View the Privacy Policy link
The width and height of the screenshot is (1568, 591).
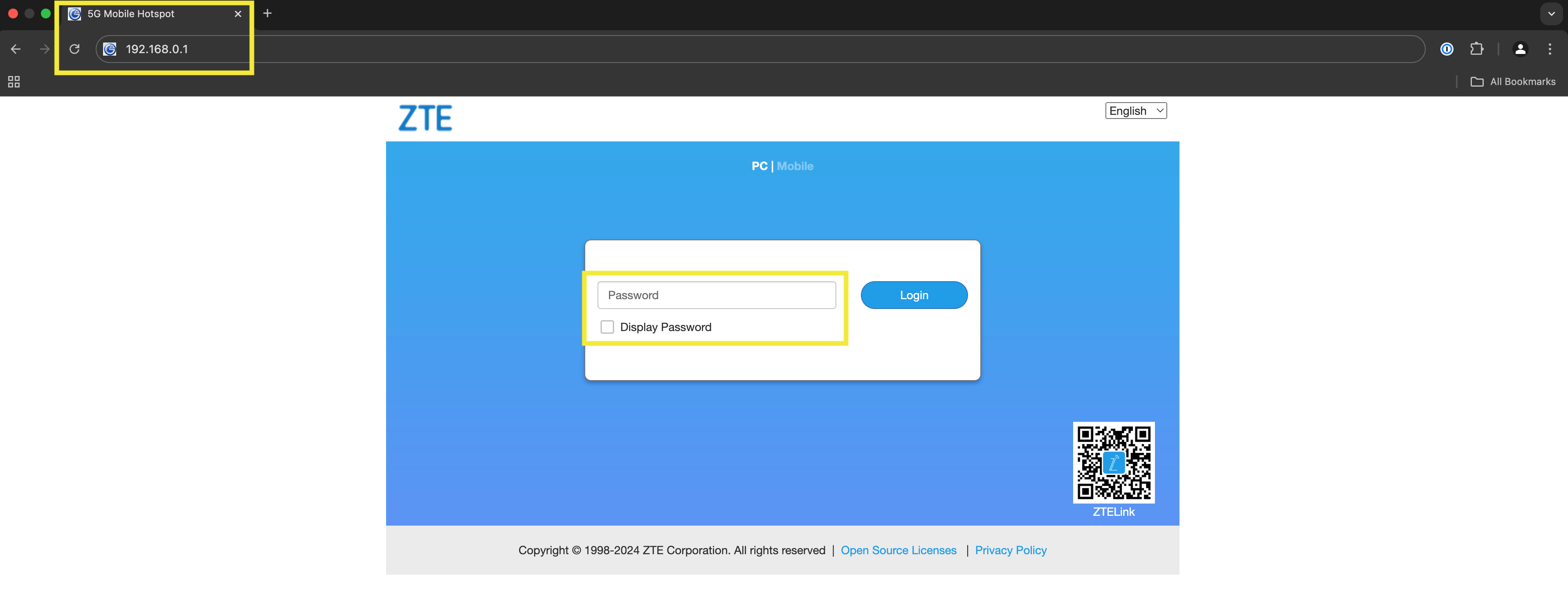(1011, 550)
